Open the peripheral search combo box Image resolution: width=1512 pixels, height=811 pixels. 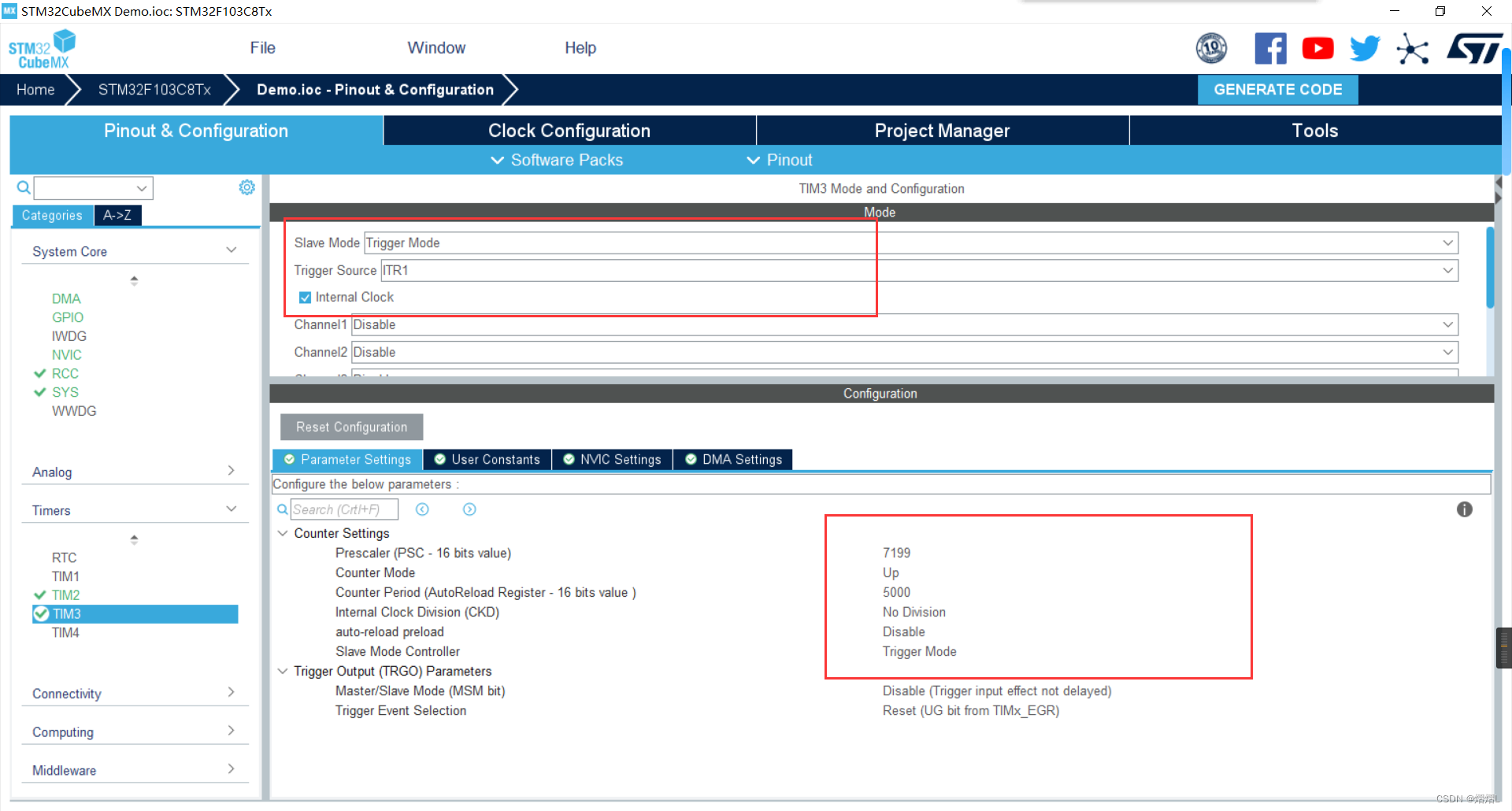click(x=93, y=188)
